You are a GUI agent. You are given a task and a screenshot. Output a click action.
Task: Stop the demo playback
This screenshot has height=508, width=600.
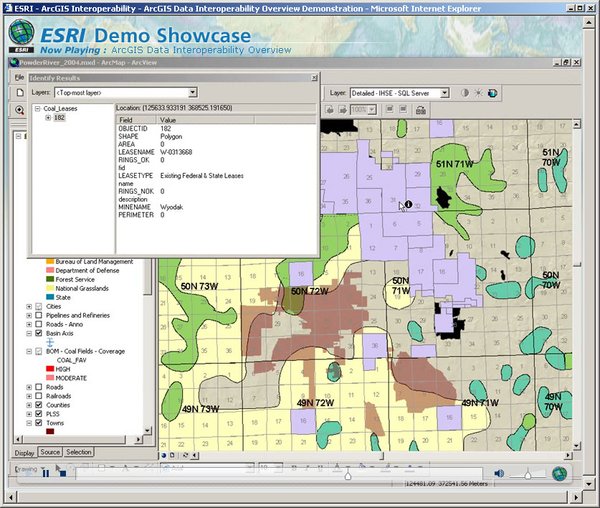coord(63,474)
